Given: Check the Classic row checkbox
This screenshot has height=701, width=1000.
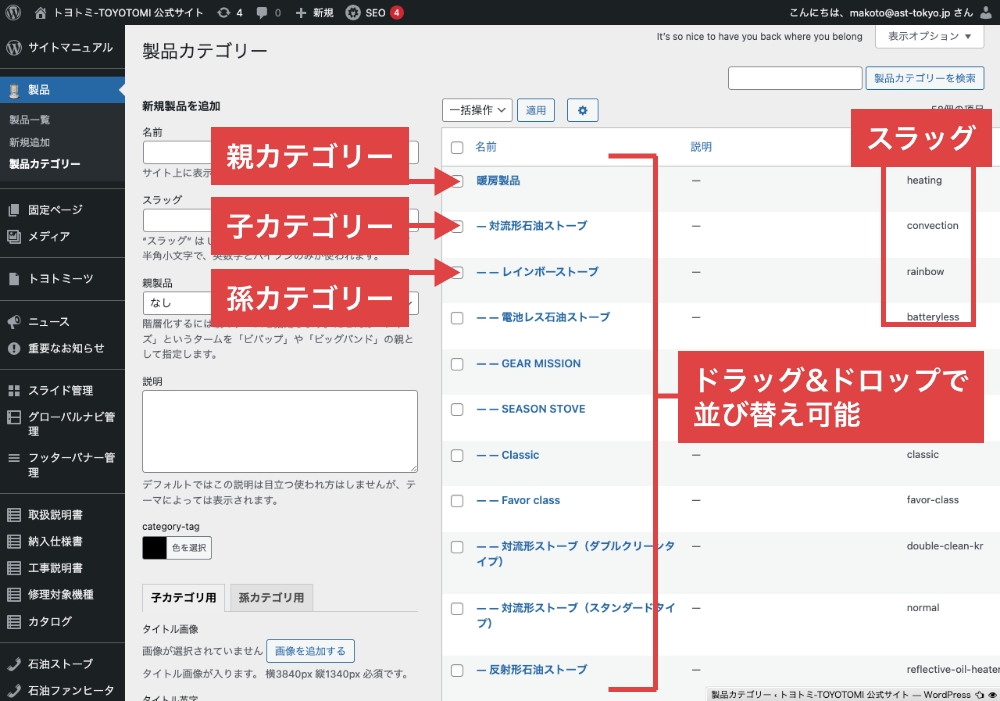Looking at the screenshot, I should (457, 455).
